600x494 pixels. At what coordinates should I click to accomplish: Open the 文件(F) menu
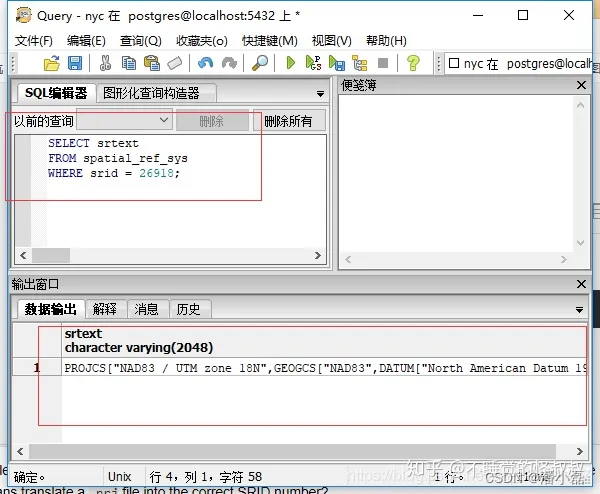pos(34,41)
